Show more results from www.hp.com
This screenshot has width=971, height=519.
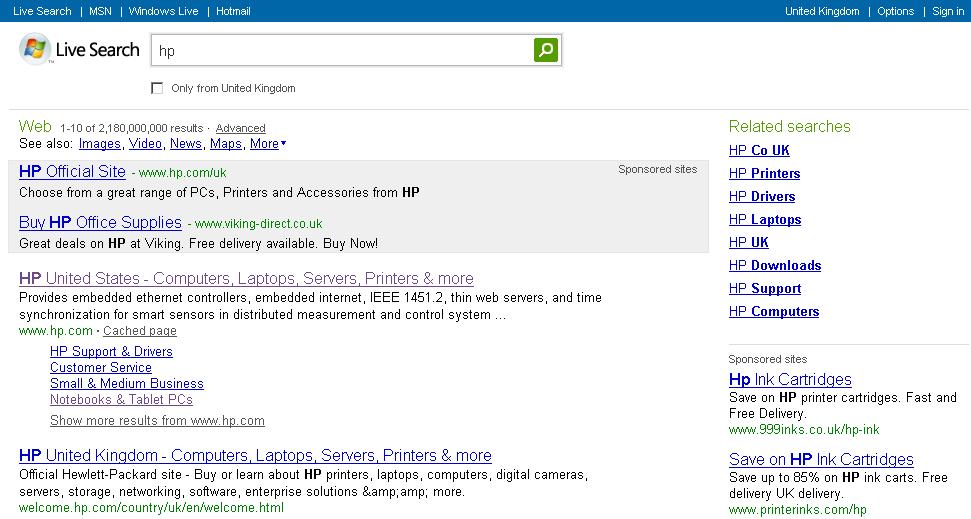click(157, 421)
